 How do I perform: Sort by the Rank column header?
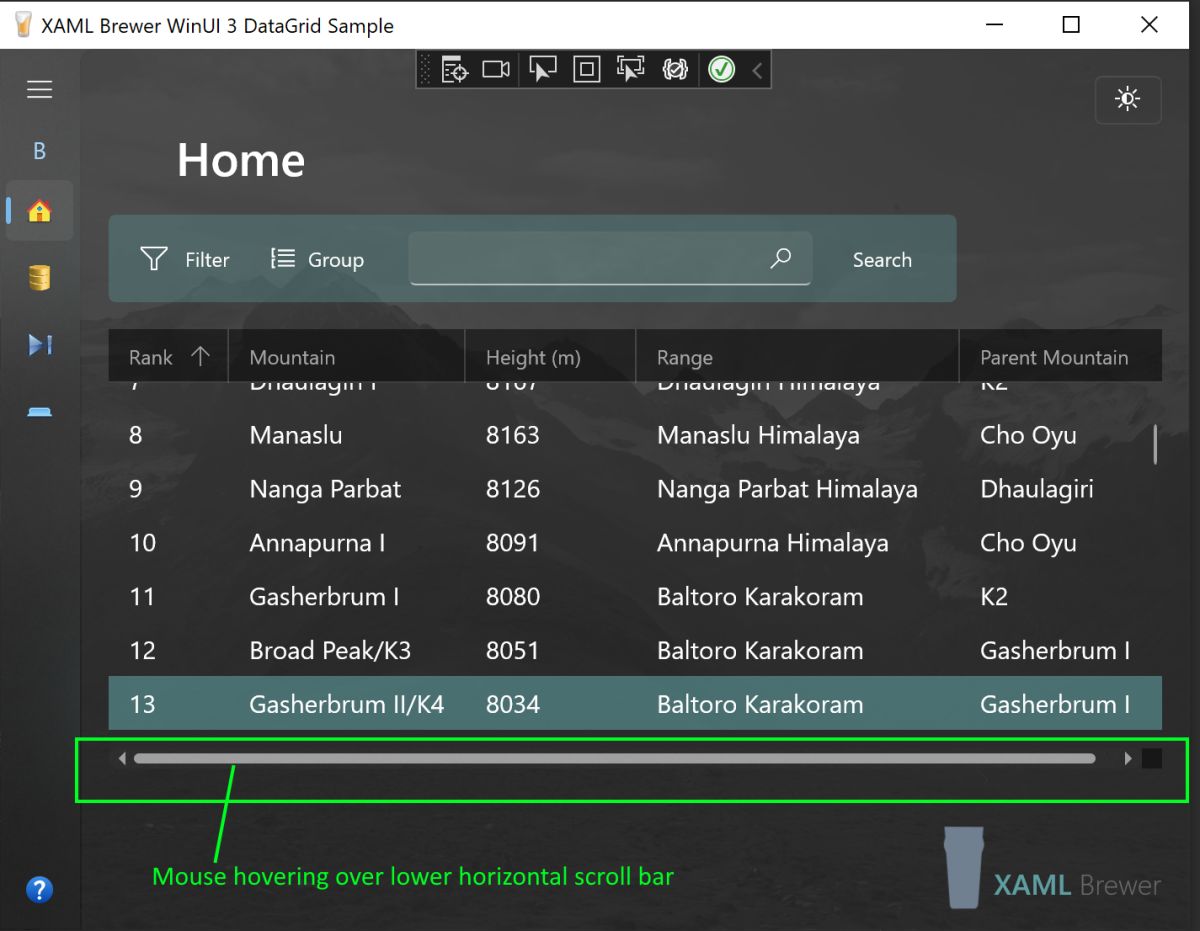point(168,357)
